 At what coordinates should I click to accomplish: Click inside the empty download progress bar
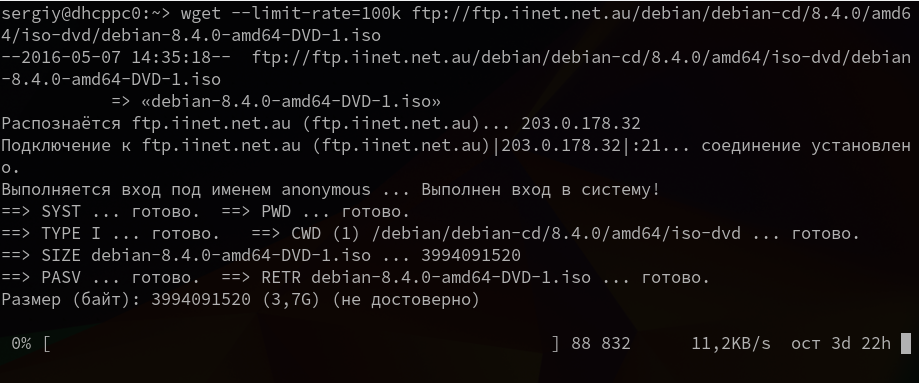[x=301, y=344]
